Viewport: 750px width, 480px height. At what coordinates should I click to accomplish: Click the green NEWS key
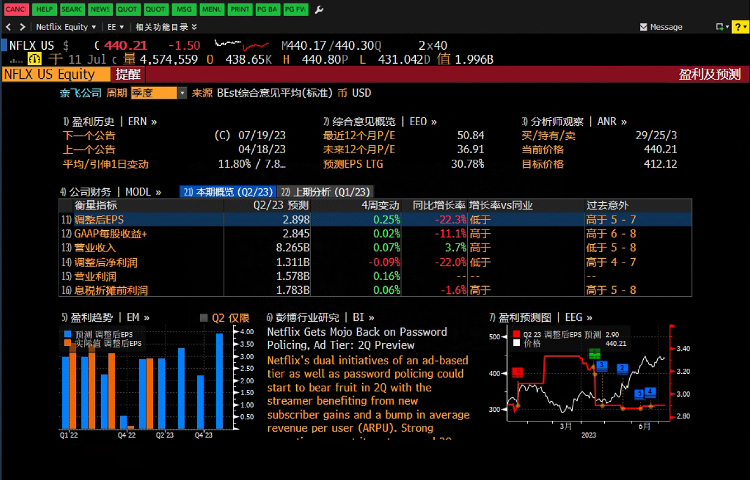(x=100, y=10)
